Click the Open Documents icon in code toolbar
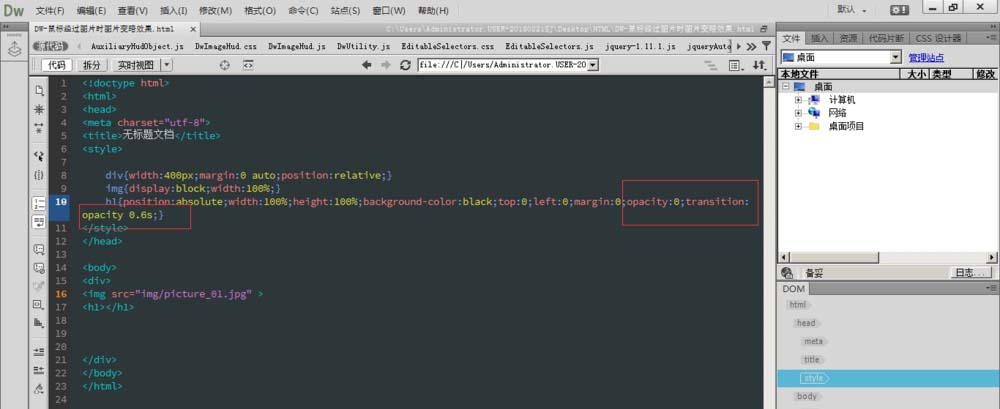1000x409 pixels. pyautogui.click(x=38, y=88)
